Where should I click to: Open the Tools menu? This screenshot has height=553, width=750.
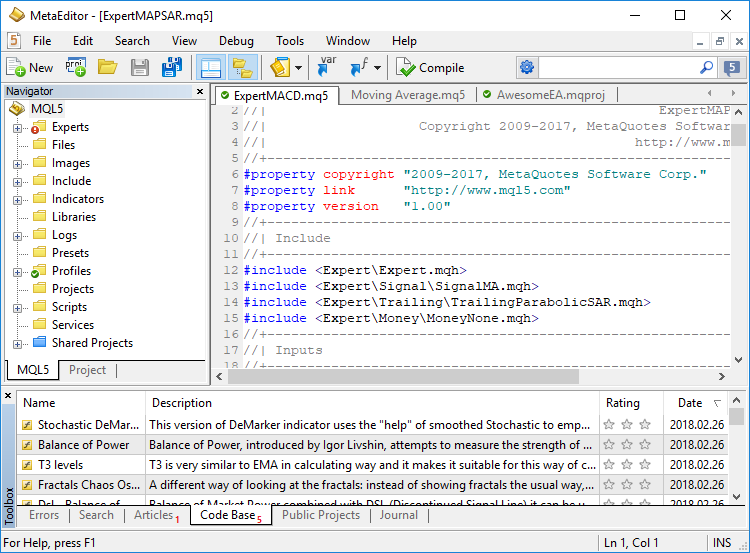(290, 41)
